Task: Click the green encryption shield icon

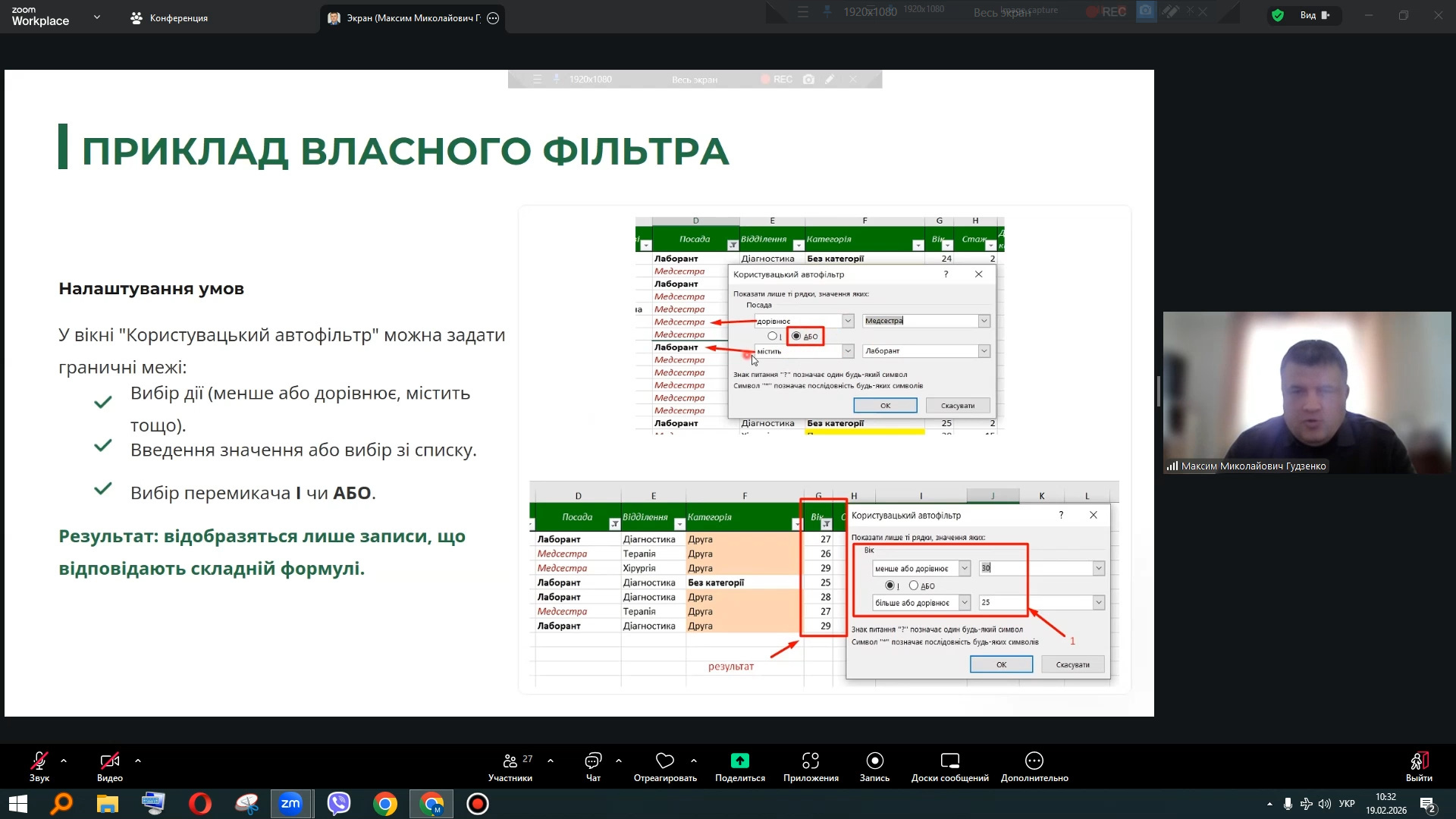Action: pos(1278,15)
